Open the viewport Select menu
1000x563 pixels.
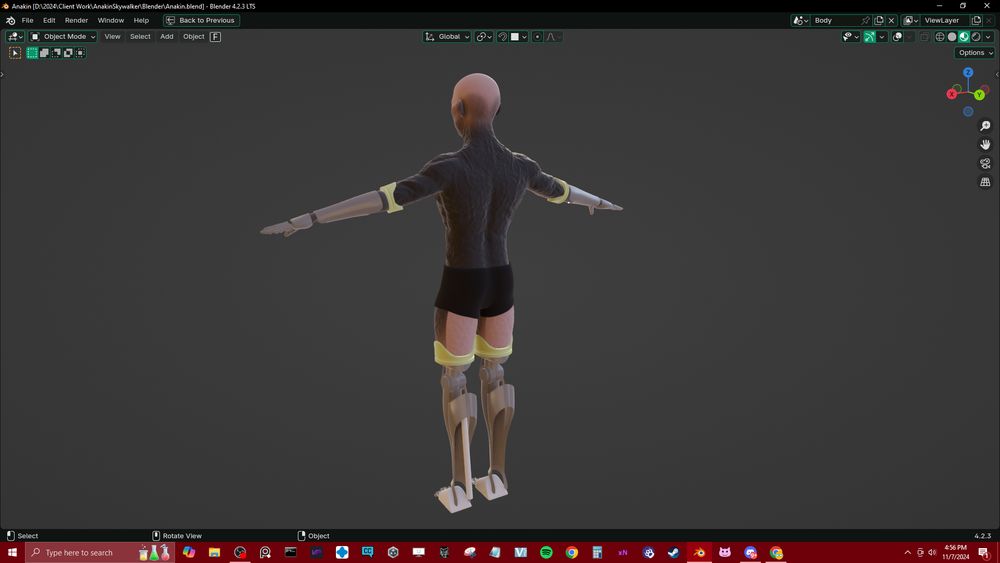click(140, 37)
